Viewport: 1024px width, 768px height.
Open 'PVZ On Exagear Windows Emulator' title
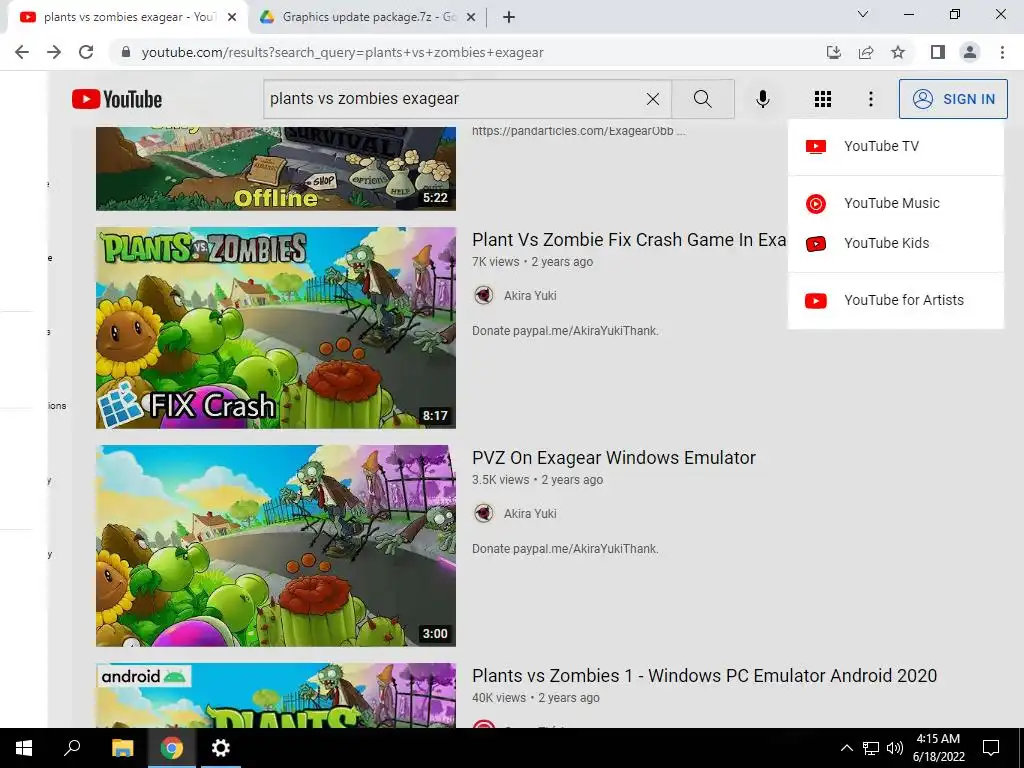(614, 458)
